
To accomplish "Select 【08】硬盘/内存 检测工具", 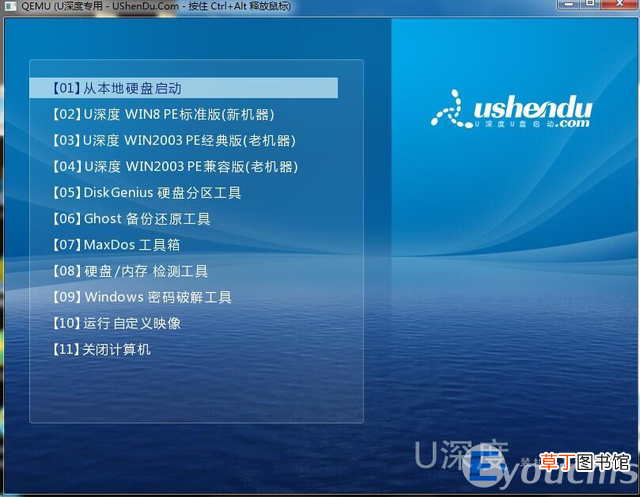I will pyautogui.click(x=130, y=271).
